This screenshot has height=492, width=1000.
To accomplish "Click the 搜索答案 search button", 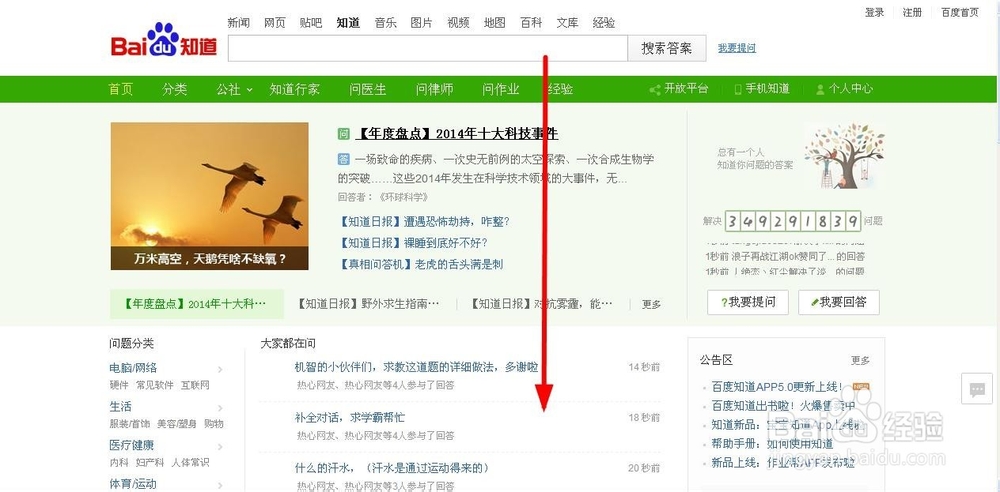I will point(666,48).
